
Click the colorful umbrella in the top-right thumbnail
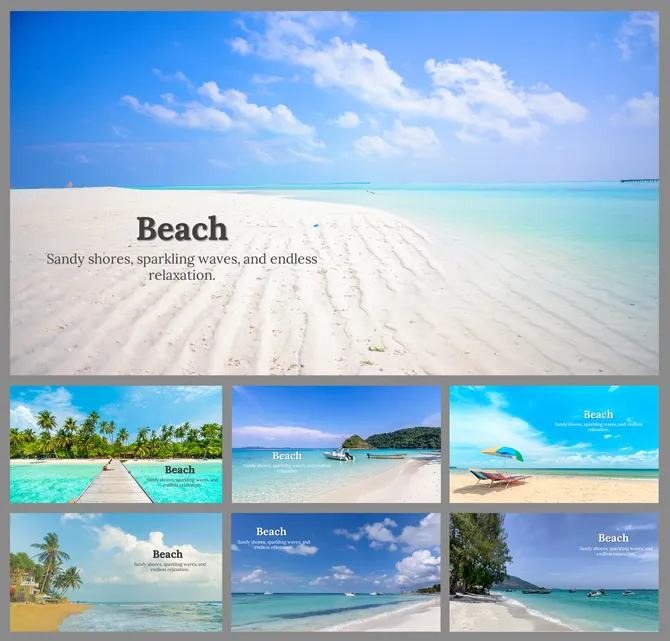pos(502,453)
